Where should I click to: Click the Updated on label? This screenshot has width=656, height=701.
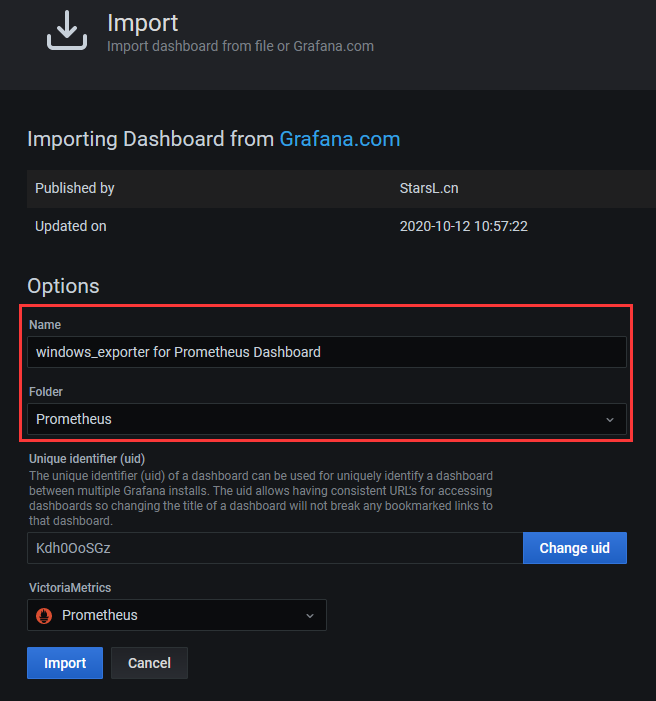71,226
